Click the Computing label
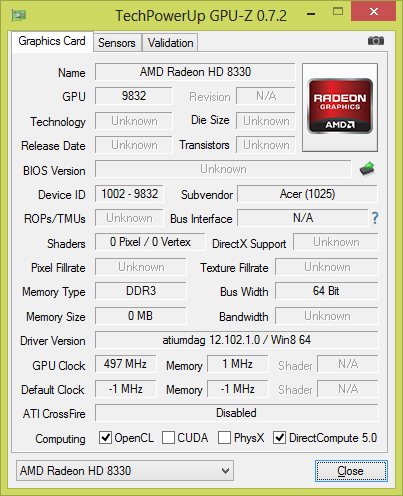 coord(60,439)
